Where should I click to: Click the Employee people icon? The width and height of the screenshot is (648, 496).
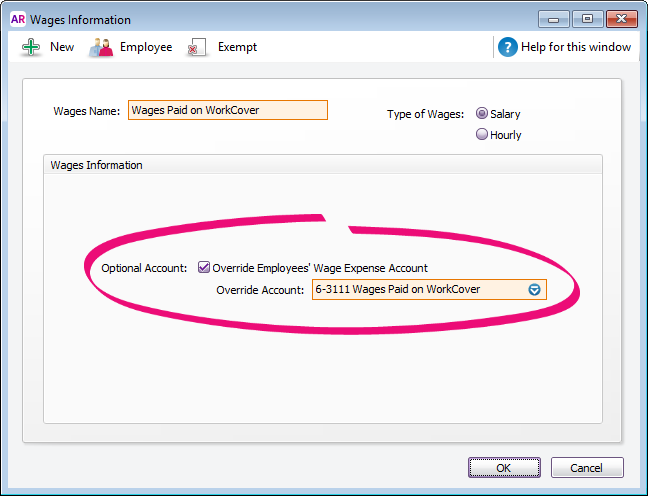pos(101,47)
